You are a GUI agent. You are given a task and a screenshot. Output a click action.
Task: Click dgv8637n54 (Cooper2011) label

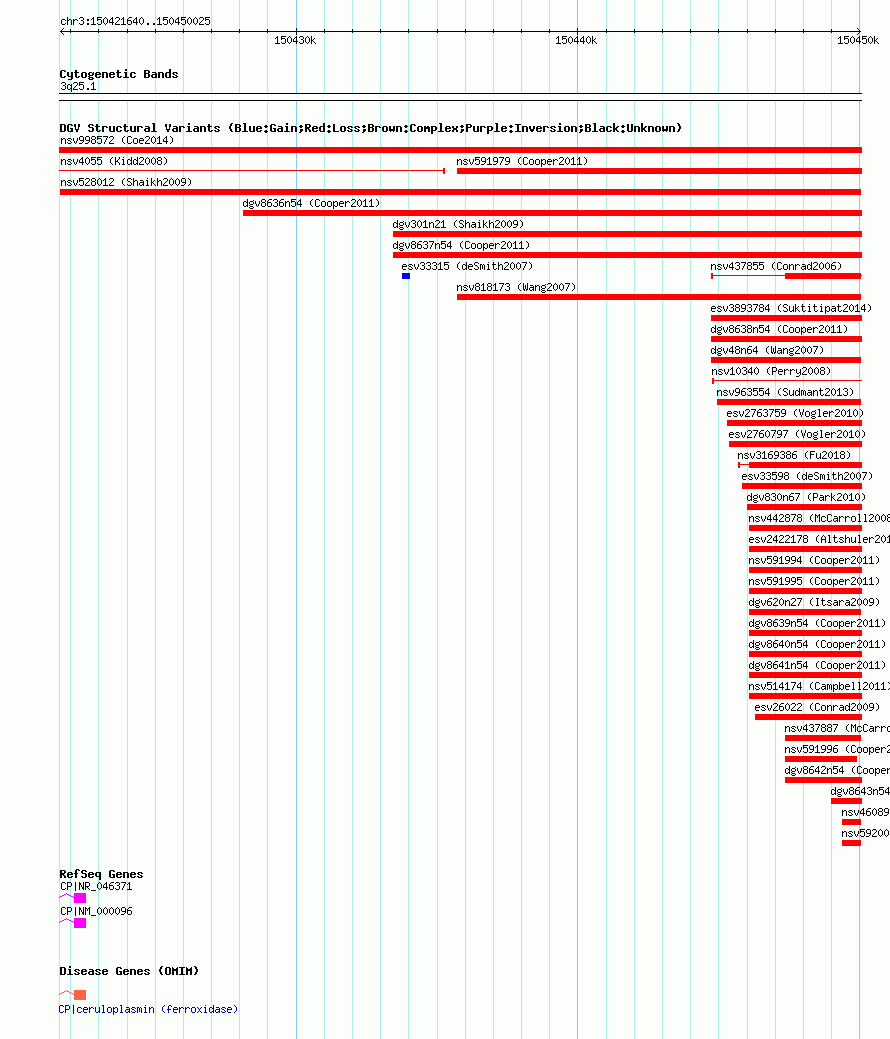pos(461,245)
